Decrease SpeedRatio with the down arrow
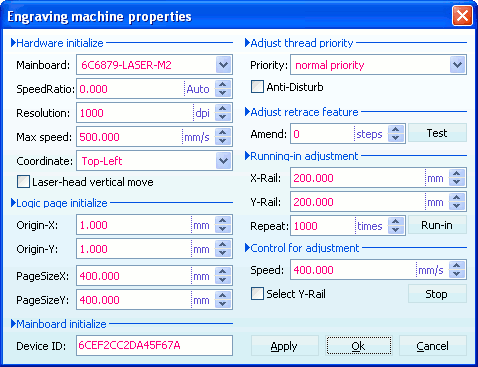Viewport: 478px width, 367px height. (x=223, y=93)
